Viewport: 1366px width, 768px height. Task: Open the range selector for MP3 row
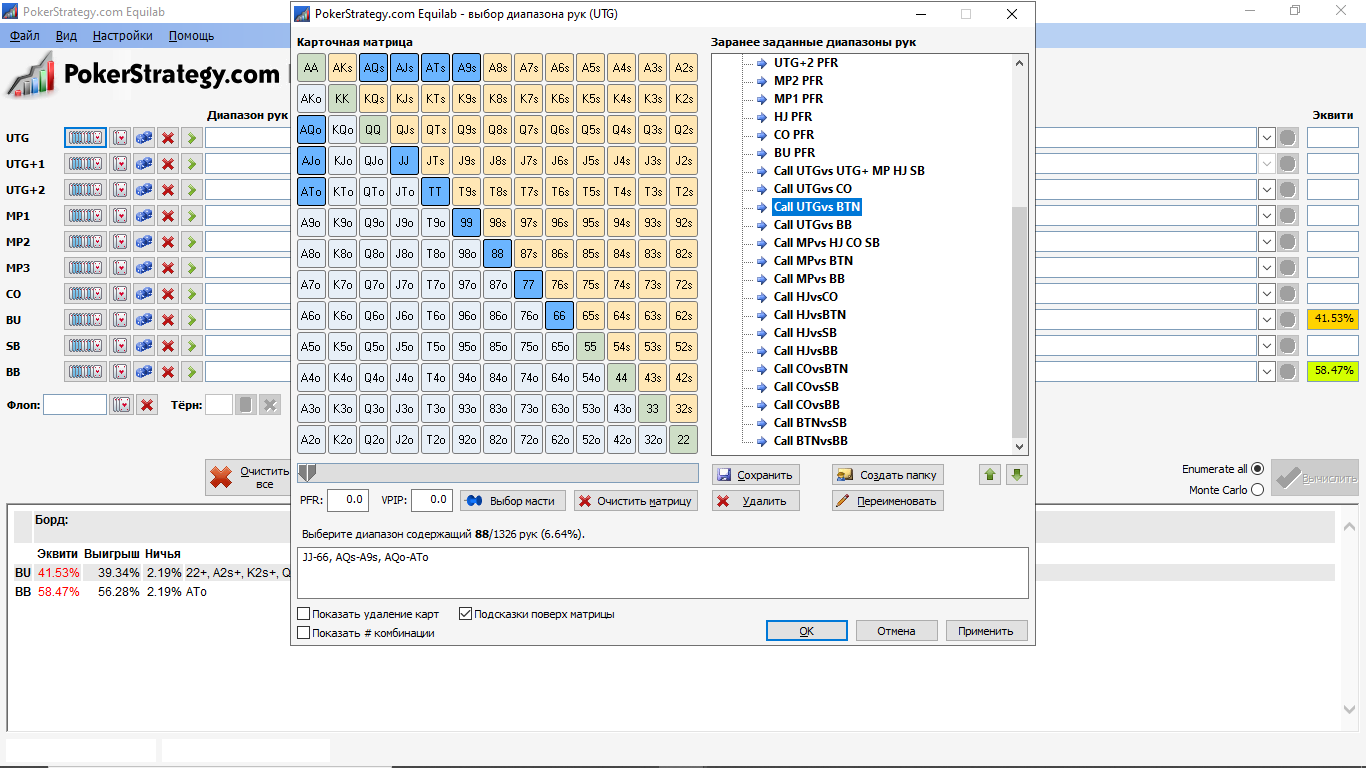[85, 267]
